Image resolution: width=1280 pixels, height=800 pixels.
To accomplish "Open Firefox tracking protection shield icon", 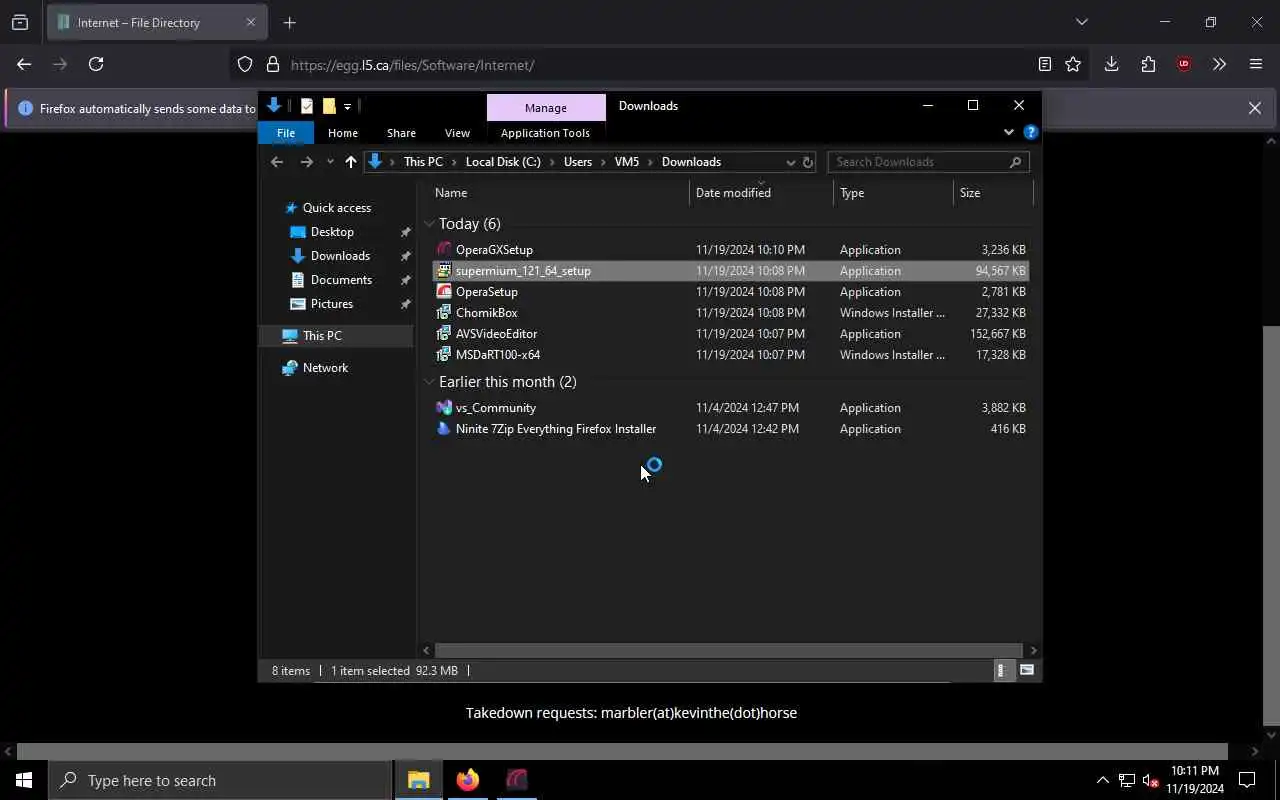I will tap(245, 65).
